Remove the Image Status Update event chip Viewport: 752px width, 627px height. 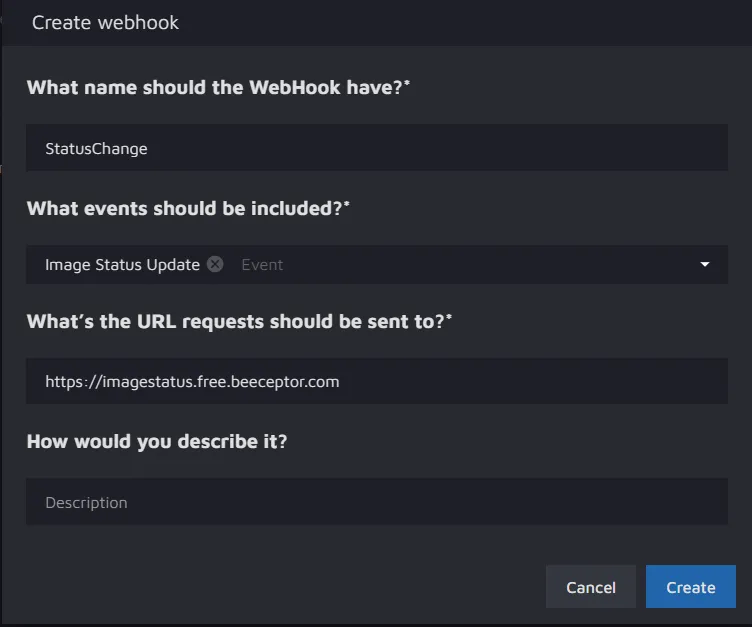215,265
